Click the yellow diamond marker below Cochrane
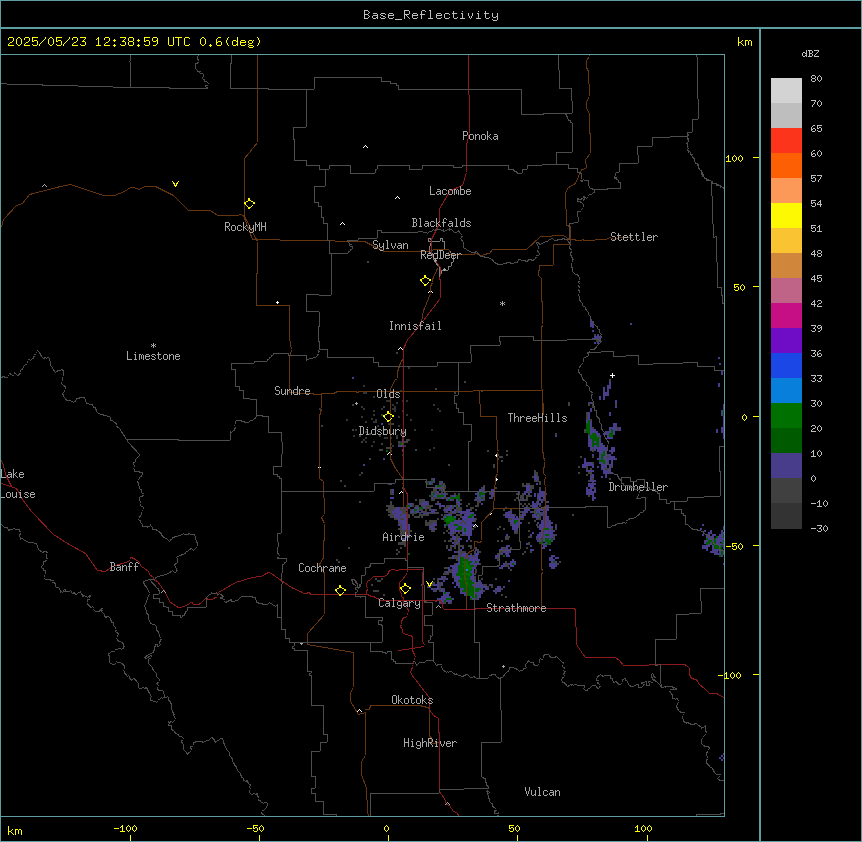The width and height of the screenshot is (862, 842). tap(340, 590)
